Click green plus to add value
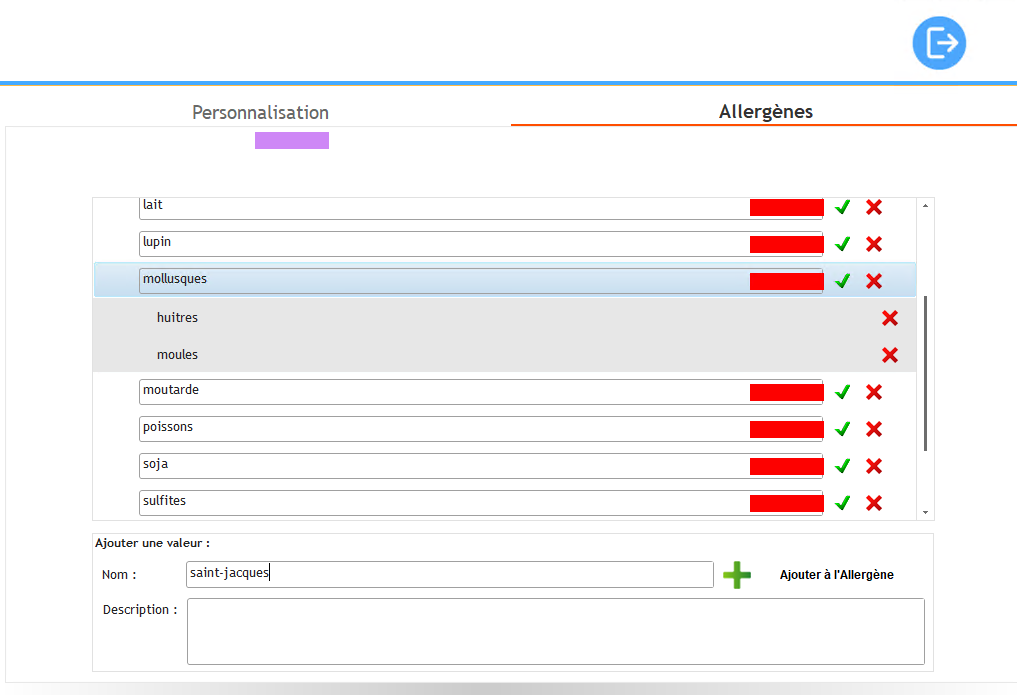Image resolution: width=1017 pixels, height=695 pixels. [737, 575]
